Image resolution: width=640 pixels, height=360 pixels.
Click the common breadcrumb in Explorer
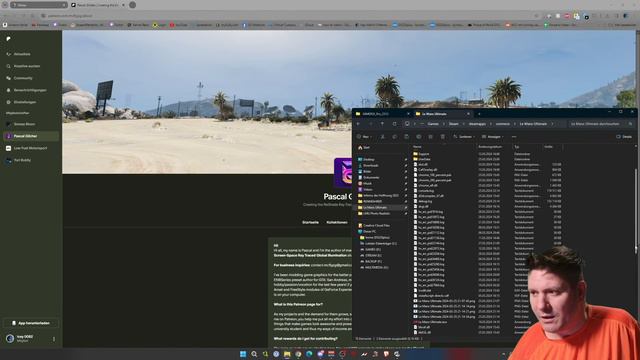(x=502, y=124)
